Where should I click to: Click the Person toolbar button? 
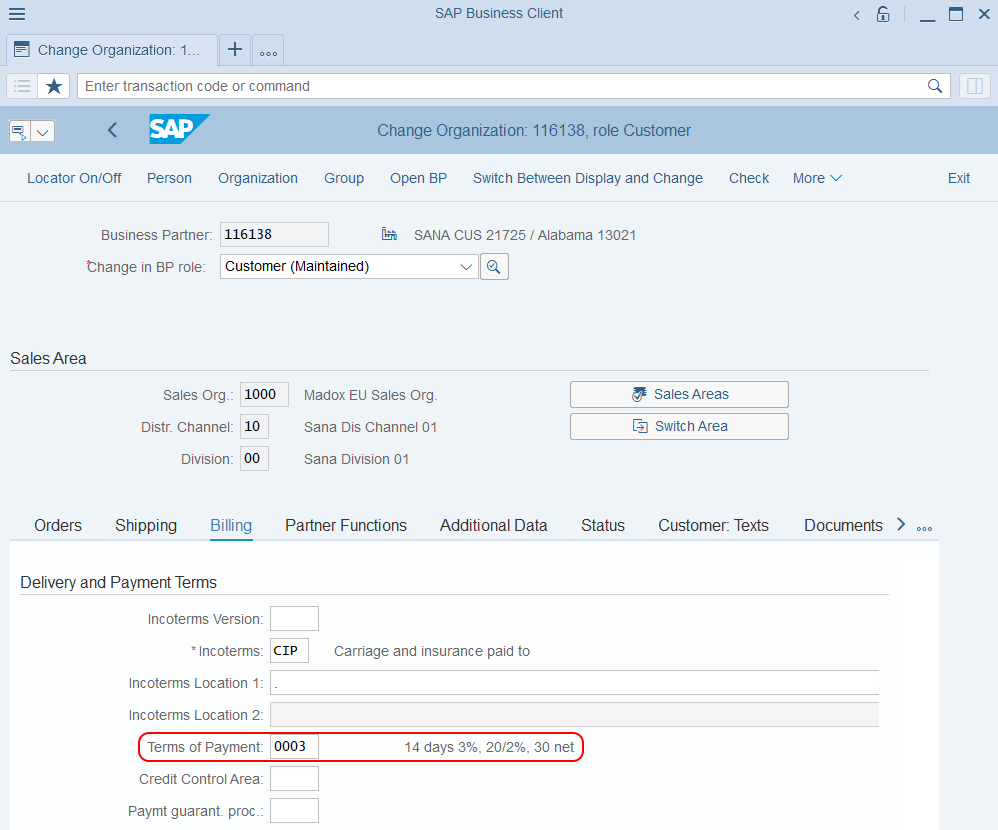(169, 178)
